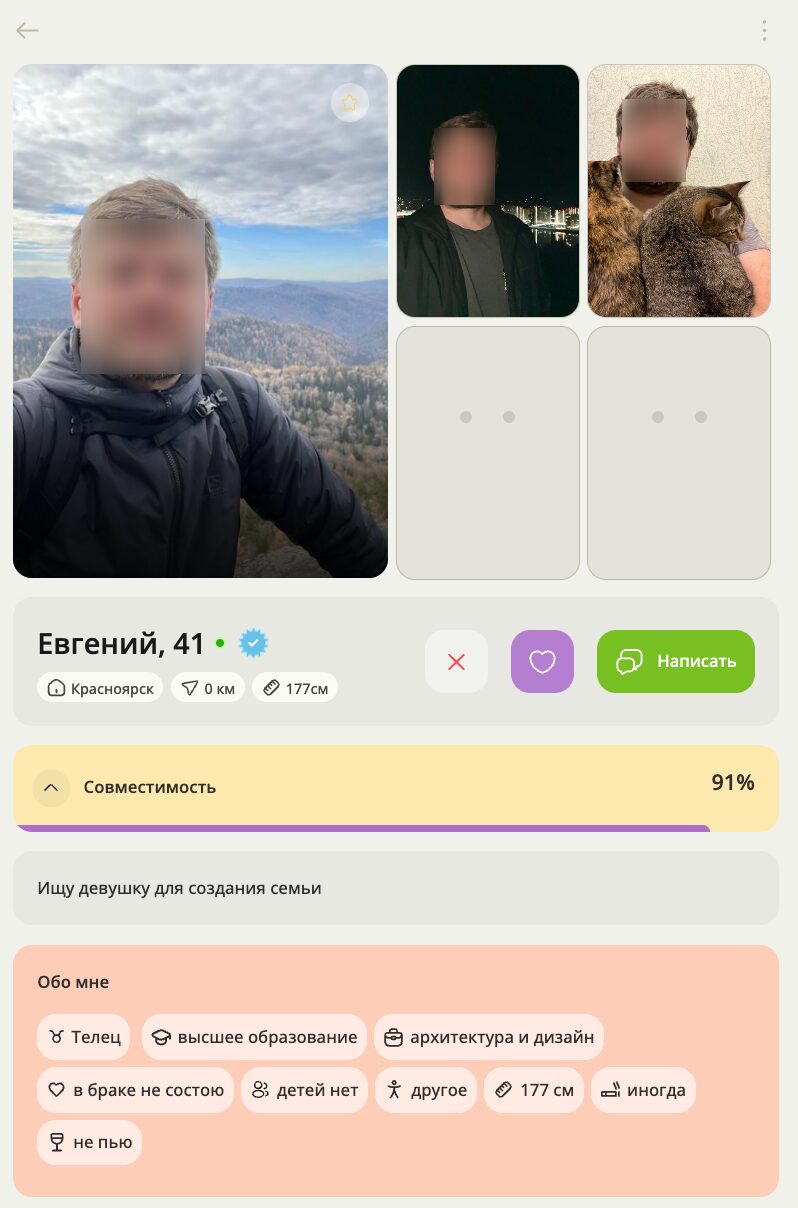This screenshot has width=798, height=1208.
Task: Click the 177см height tag
Action: point(295,688)
